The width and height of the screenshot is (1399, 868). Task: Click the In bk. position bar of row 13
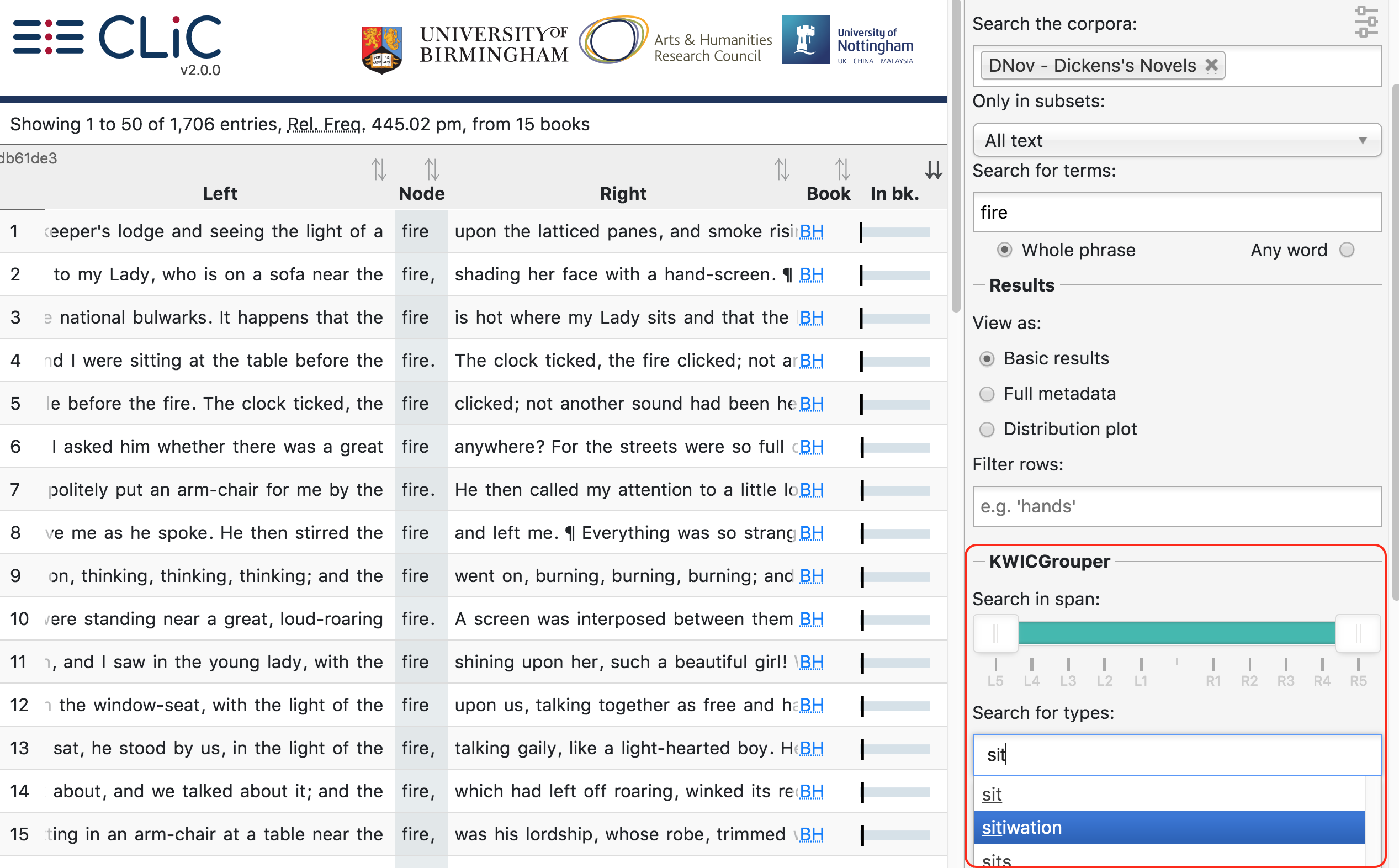pos(895,749)
